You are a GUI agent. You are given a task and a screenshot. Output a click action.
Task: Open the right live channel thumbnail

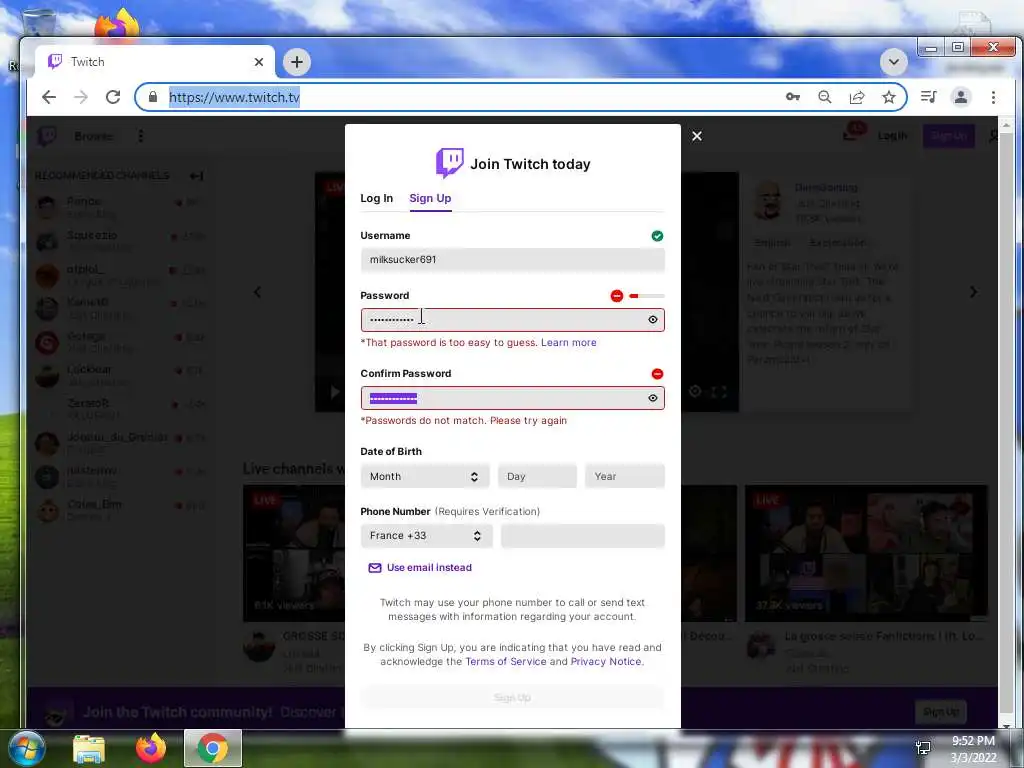tap(866, 553)
